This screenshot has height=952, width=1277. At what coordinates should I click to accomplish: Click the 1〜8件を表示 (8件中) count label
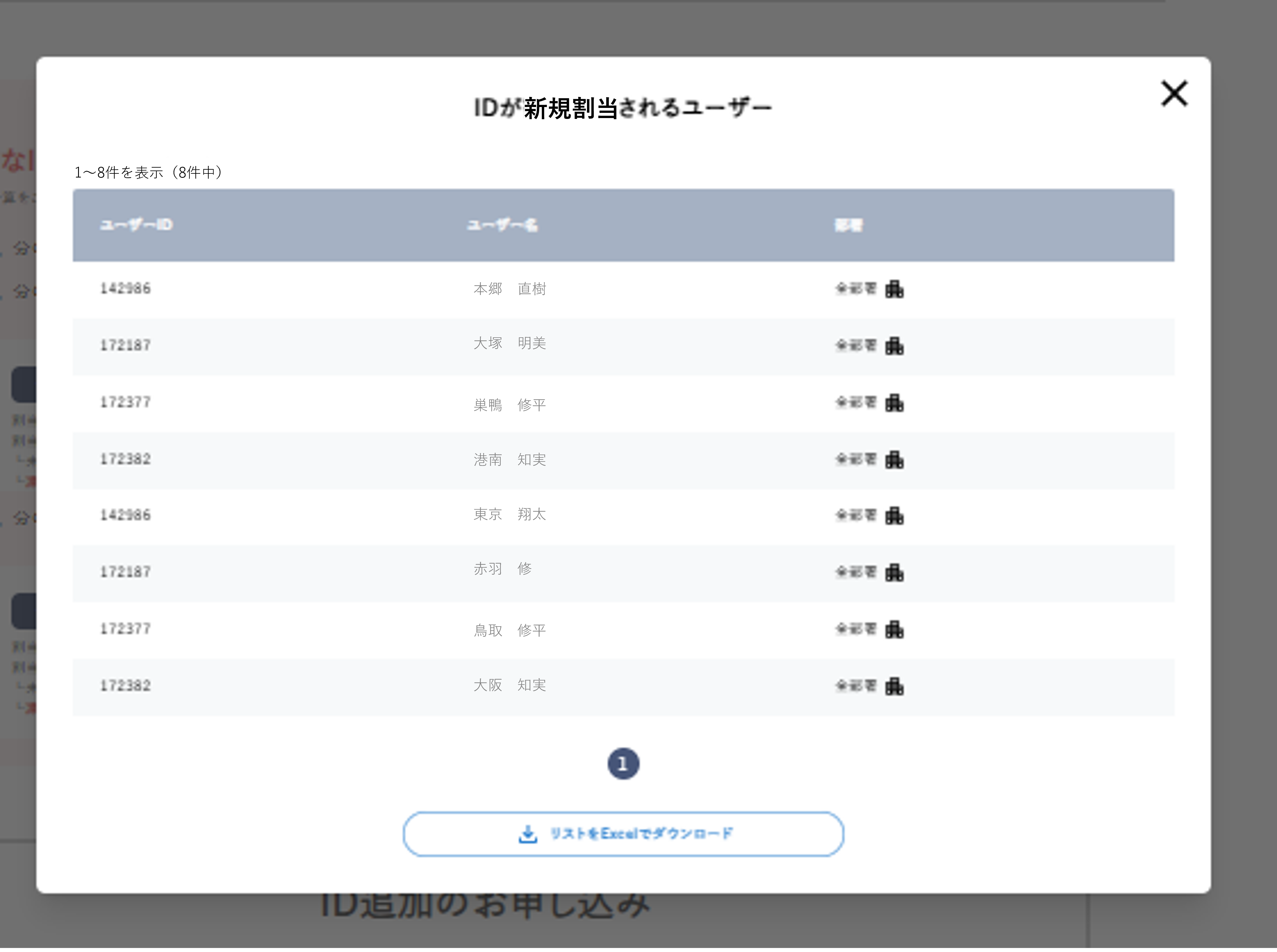pyautogui.click(x=148, y=172)
